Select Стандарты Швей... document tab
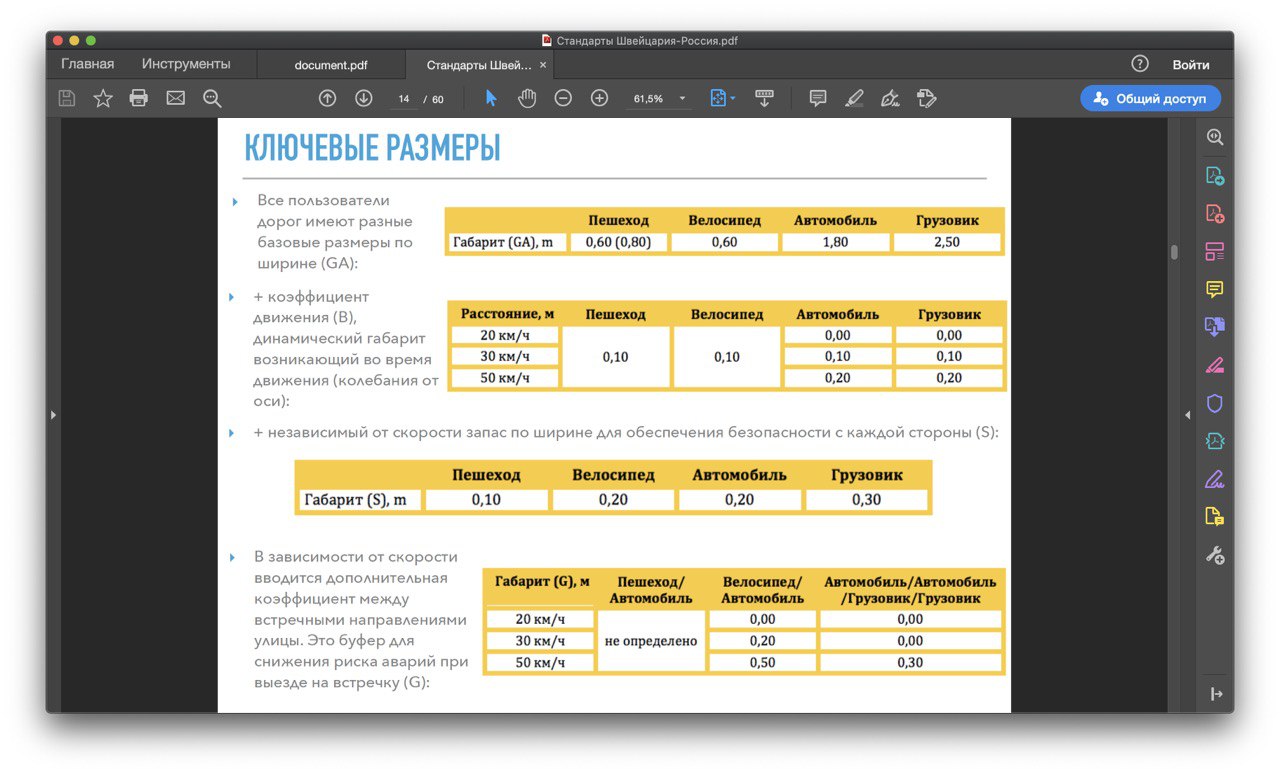The width and height of the screenshot is (1280, 774). point(479,65)
